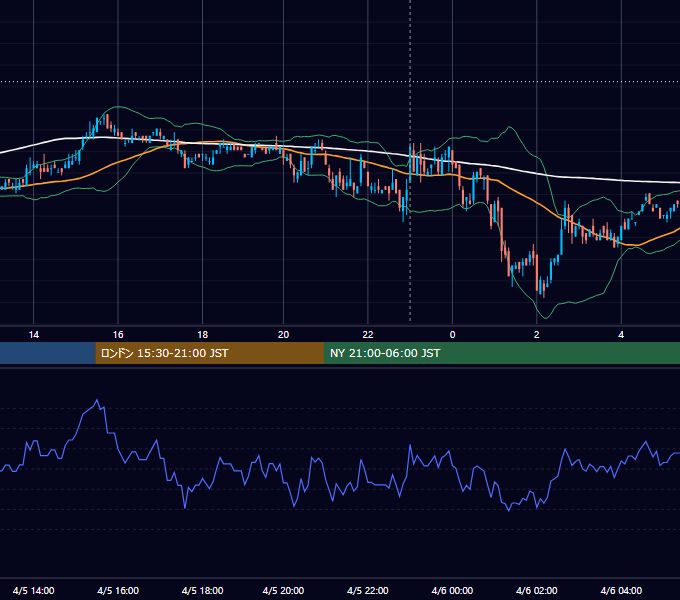Click the 22 hour axis label
The height and width of the screenshot is (600, 680).
click(x=368, y=335)
